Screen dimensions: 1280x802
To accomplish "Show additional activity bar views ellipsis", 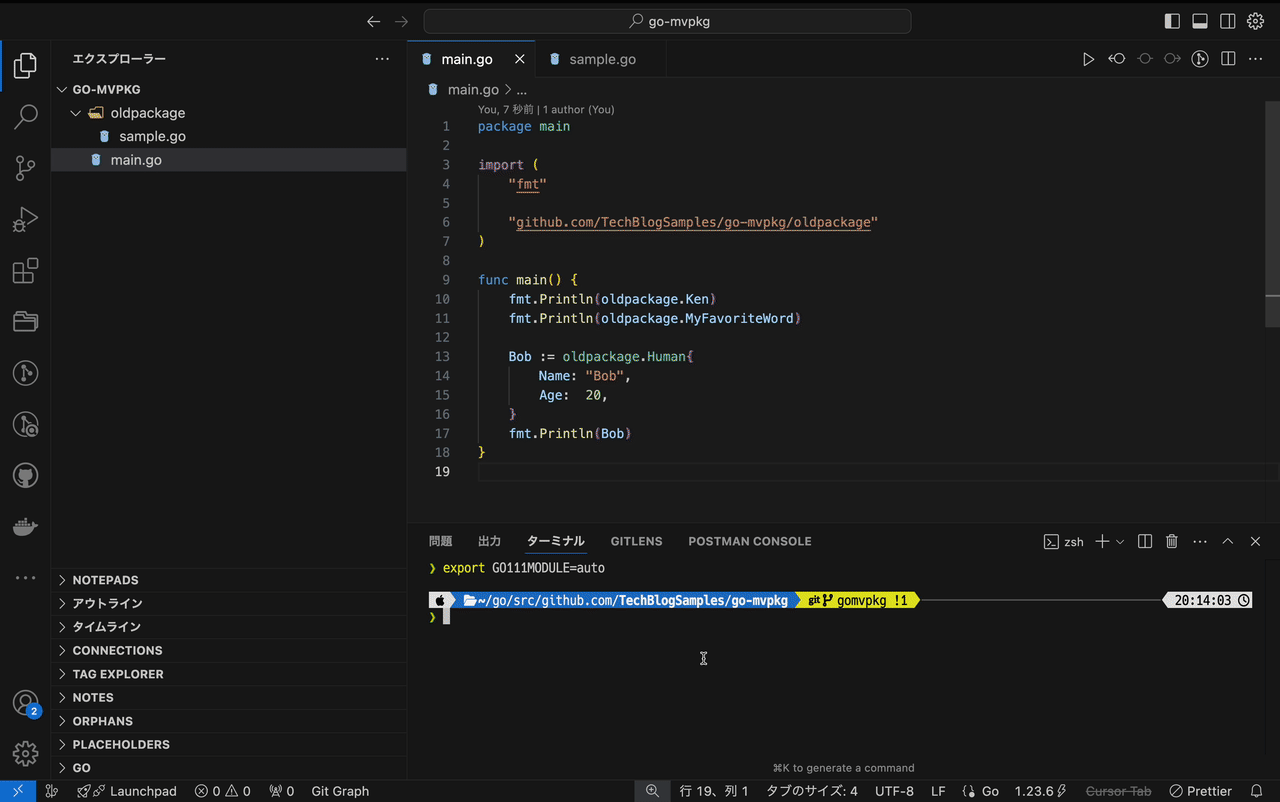I will 26,578.
